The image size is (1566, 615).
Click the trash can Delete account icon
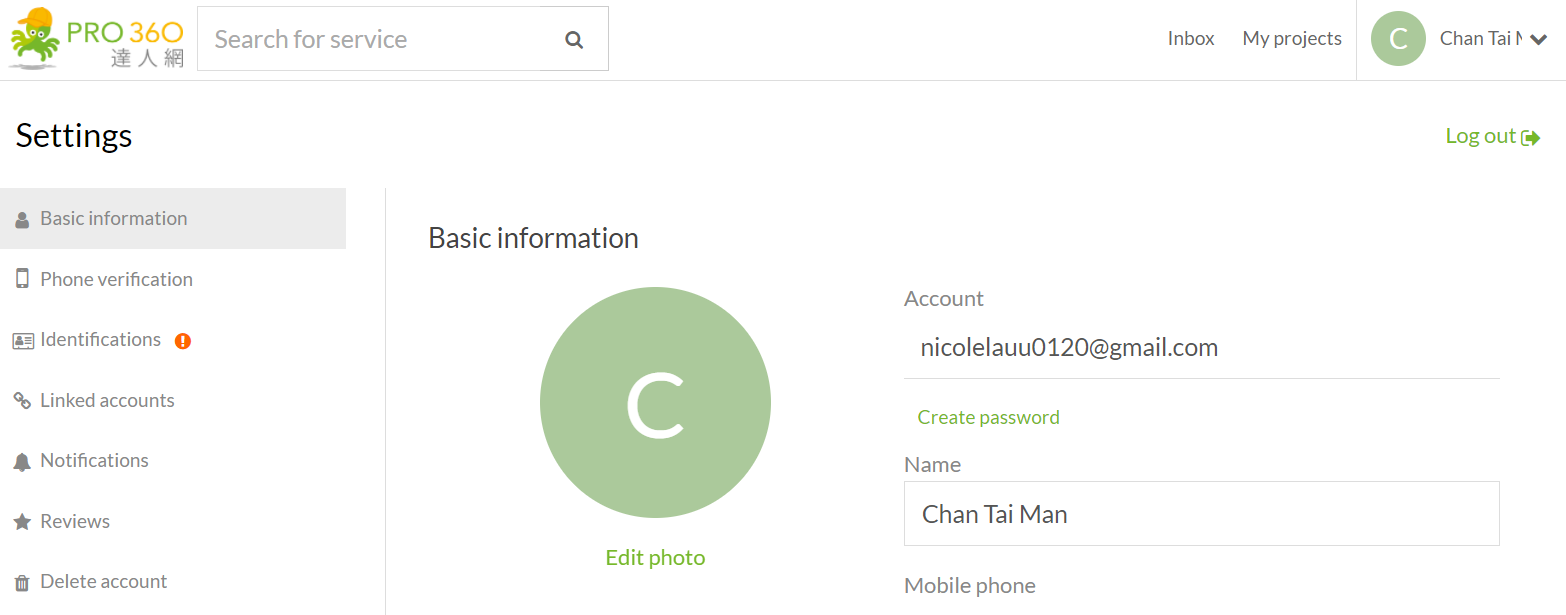point(22,583)
